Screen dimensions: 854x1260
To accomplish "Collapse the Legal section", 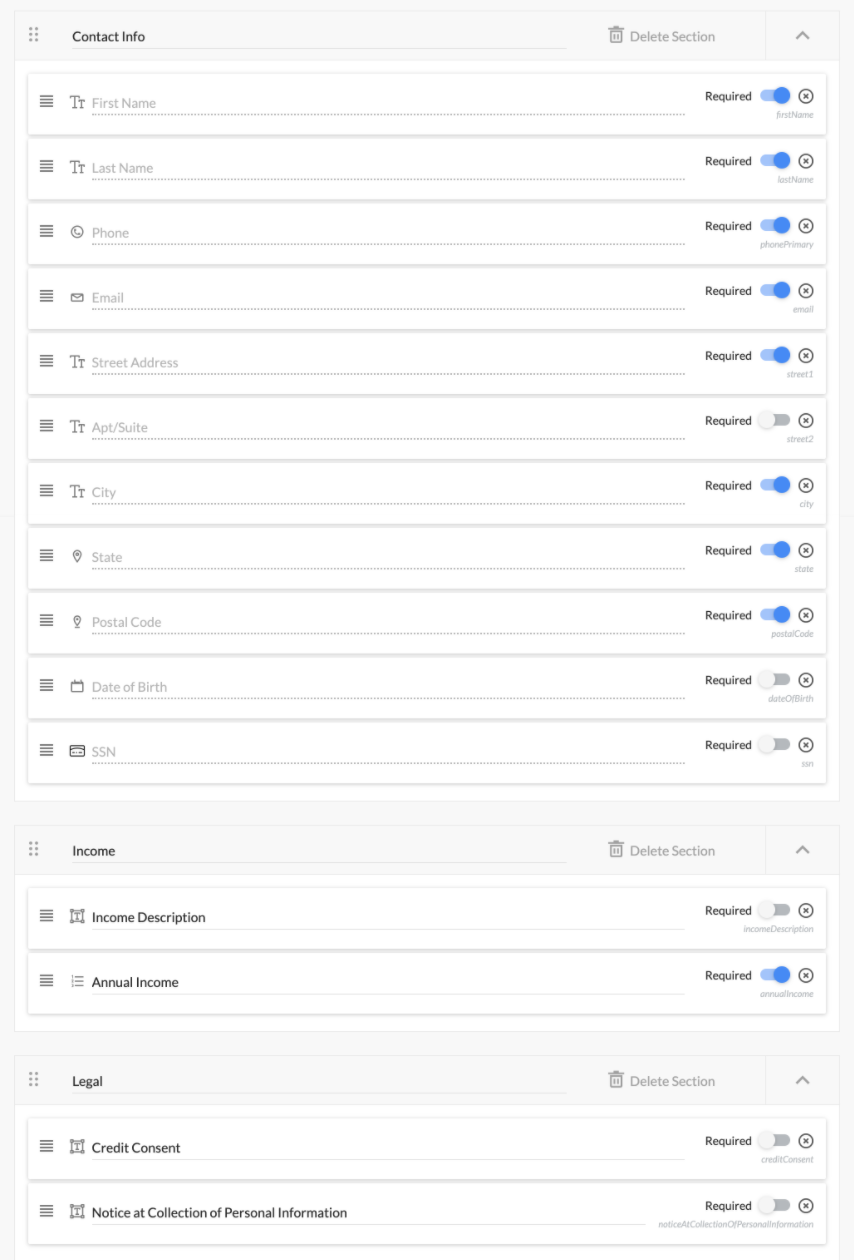I will 802,1080.
